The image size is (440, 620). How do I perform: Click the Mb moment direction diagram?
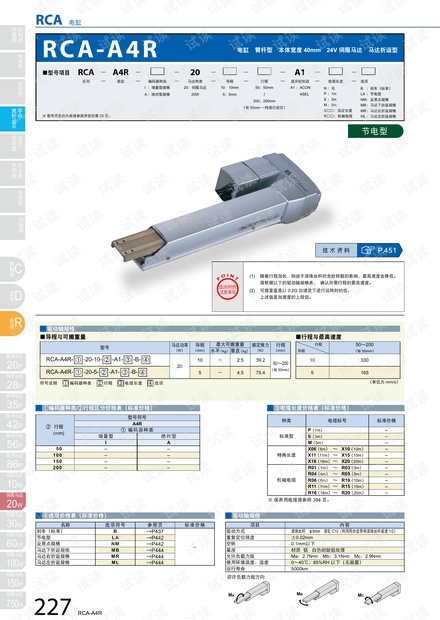pos(318,592)
